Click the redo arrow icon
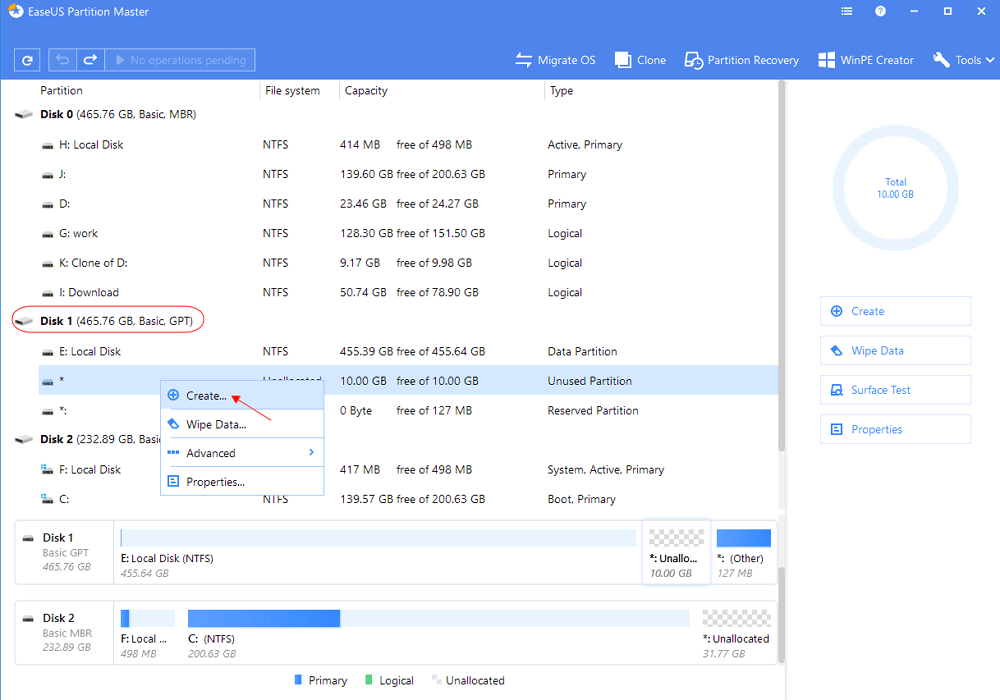The height and width of the screenshot is (700, 1000). [x=91, y=60]
